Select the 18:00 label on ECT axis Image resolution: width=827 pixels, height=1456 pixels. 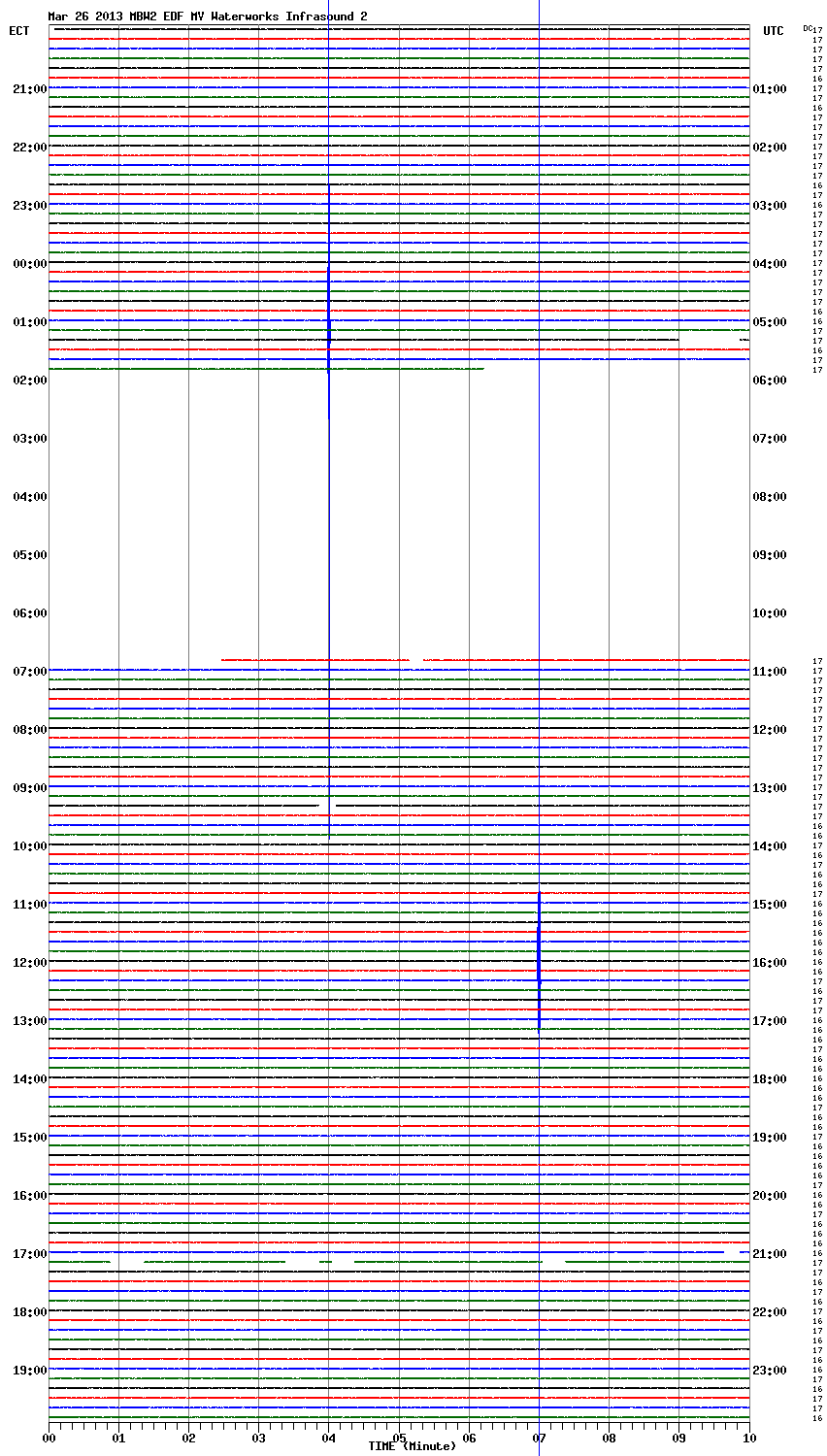[29, 1312]
